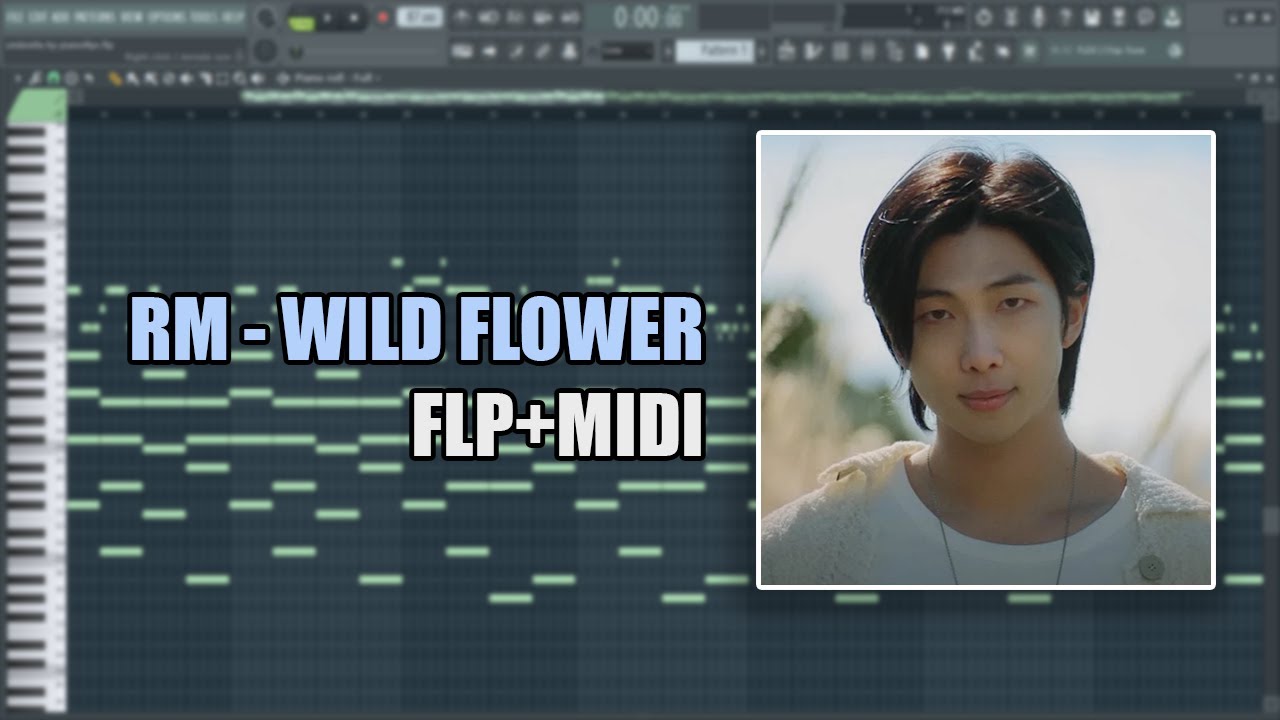The image size is (1280, 720).
Task: Open news panel settings gear
Action: coord(1175,51)
